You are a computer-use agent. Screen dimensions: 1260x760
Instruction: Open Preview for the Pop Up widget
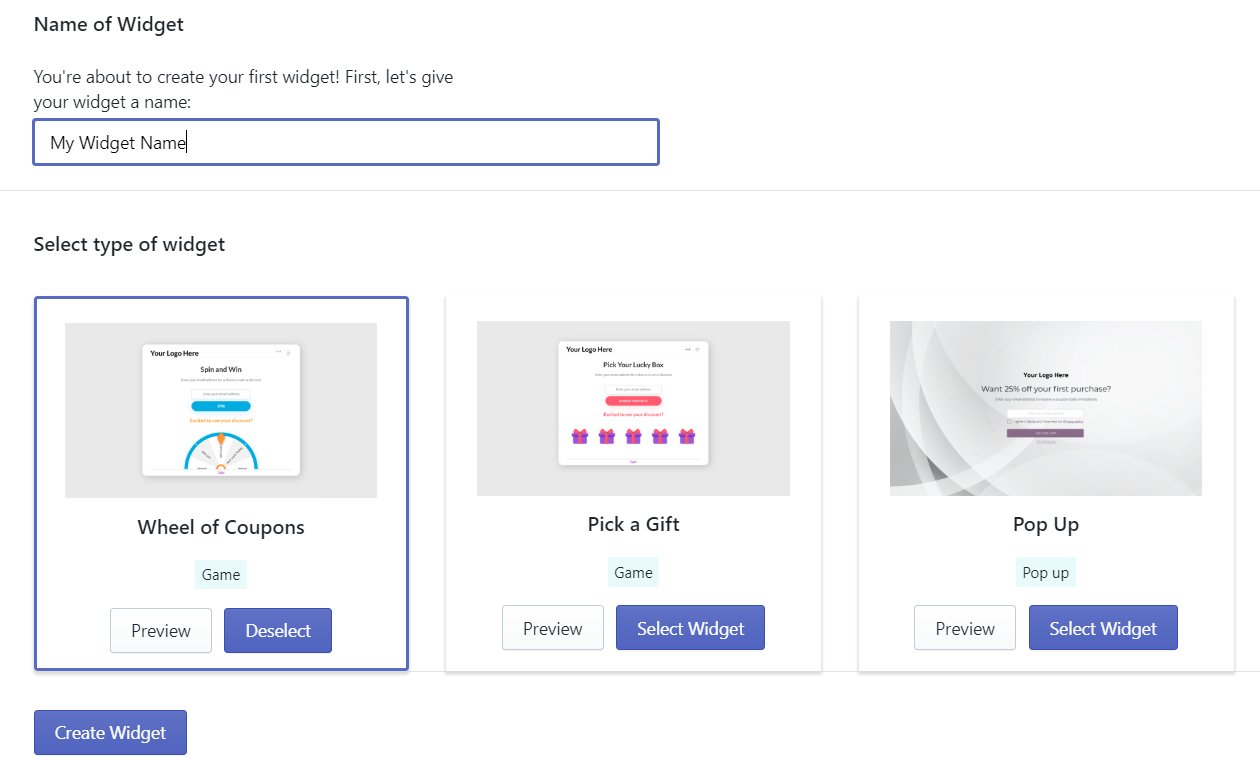click(x=965, y=628)
